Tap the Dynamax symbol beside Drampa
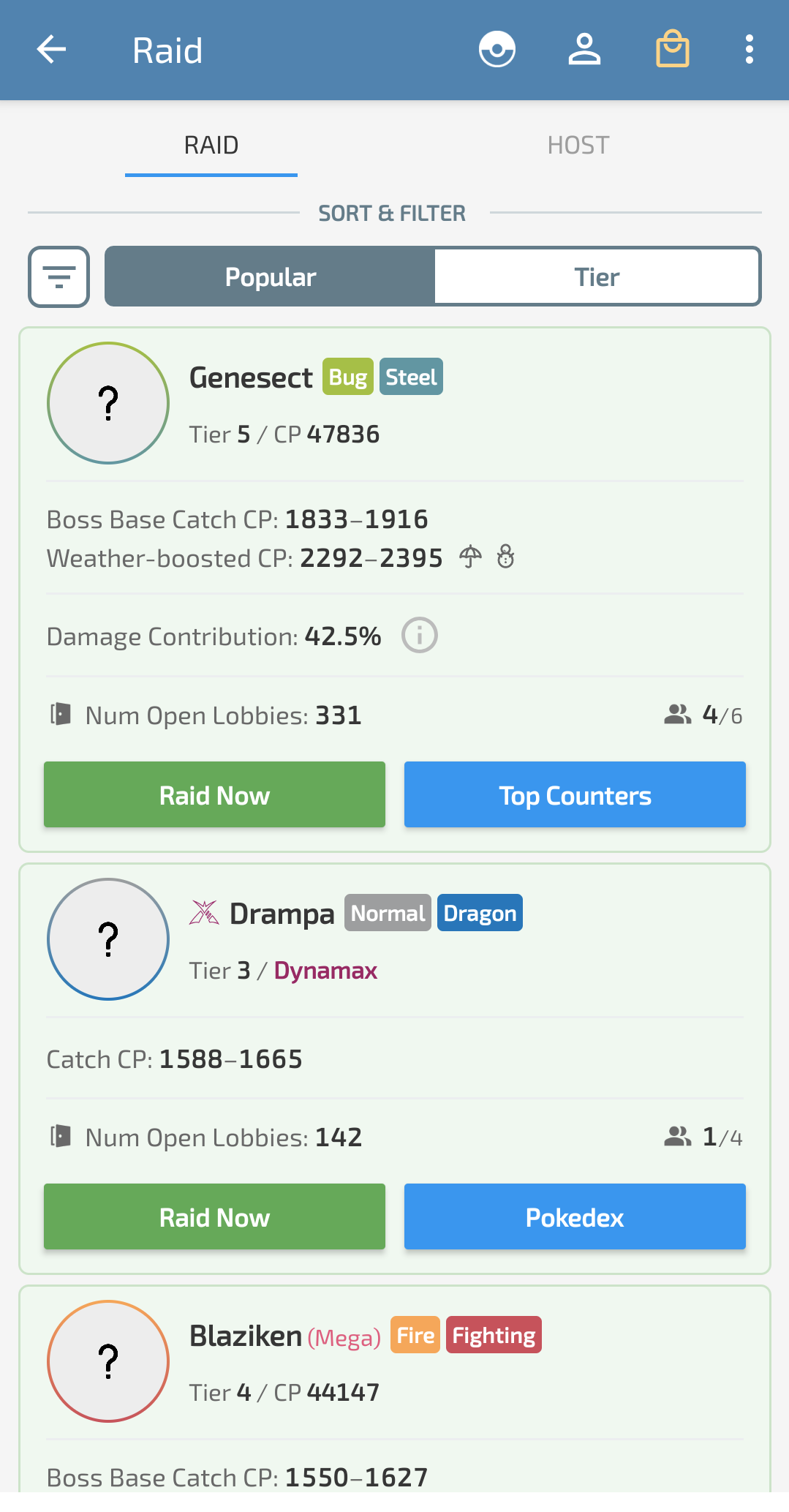The width and height of the screenshot is (789, 1512). (204, 913)
